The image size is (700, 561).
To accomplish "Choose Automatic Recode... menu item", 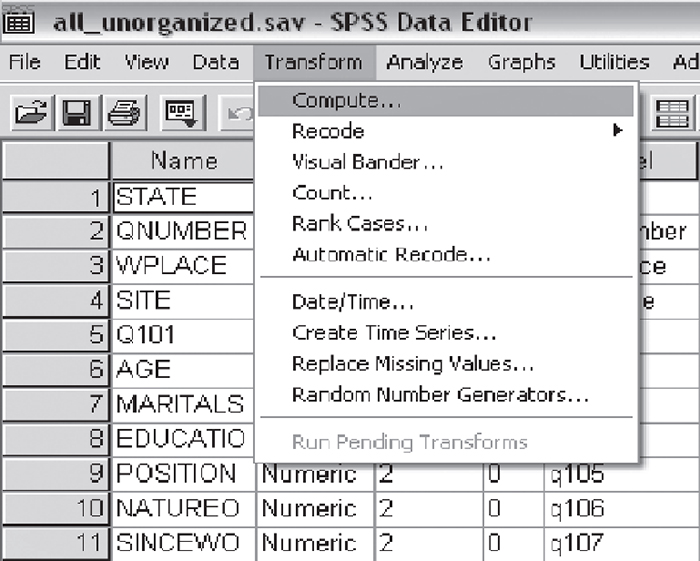I will tap(391, 255).
